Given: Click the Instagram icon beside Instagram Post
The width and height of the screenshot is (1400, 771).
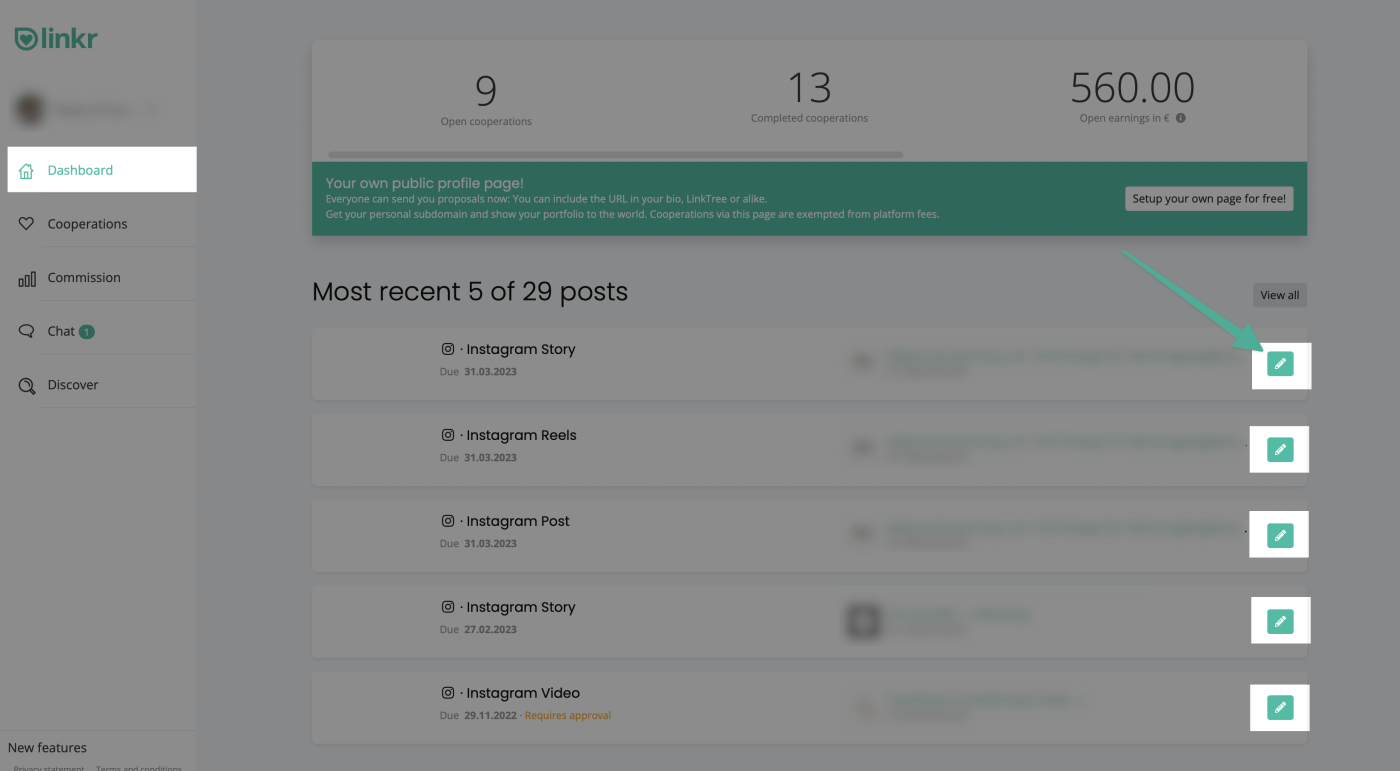Looking at the screenshot, I should pyautogui.click(x=448, y=521).
